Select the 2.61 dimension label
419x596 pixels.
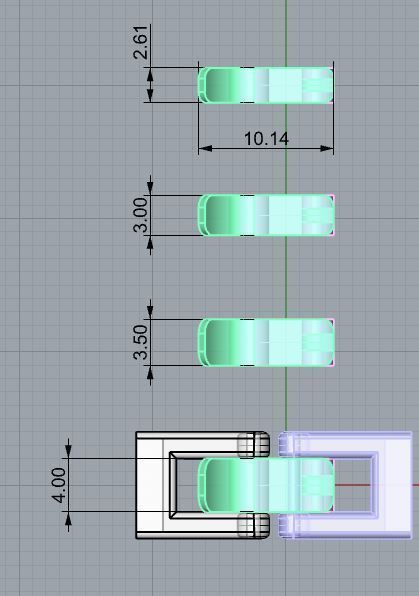pos(140,43)
